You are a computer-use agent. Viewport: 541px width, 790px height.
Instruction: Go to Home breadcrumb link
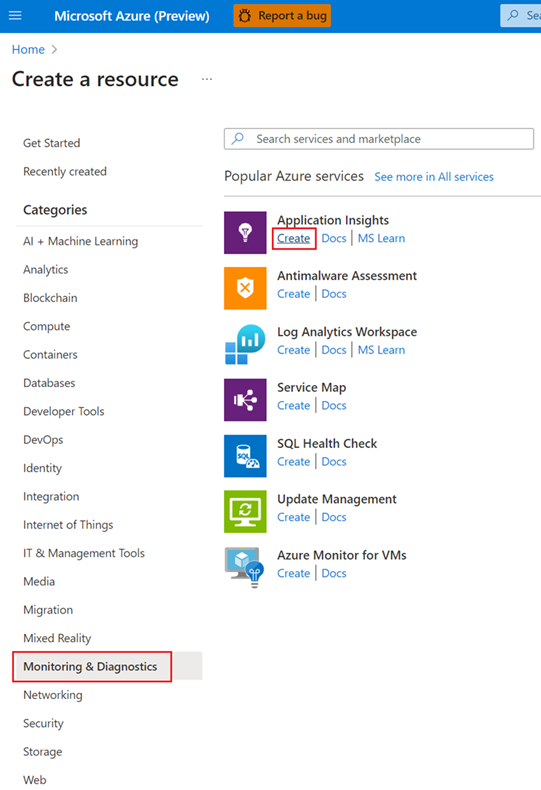coord(28,49)
